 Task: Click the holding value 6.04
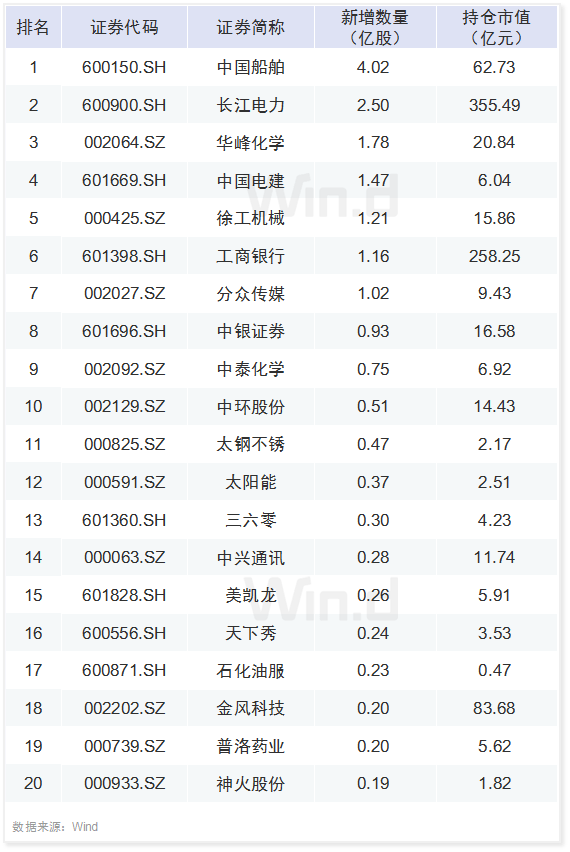coord(494,180)
